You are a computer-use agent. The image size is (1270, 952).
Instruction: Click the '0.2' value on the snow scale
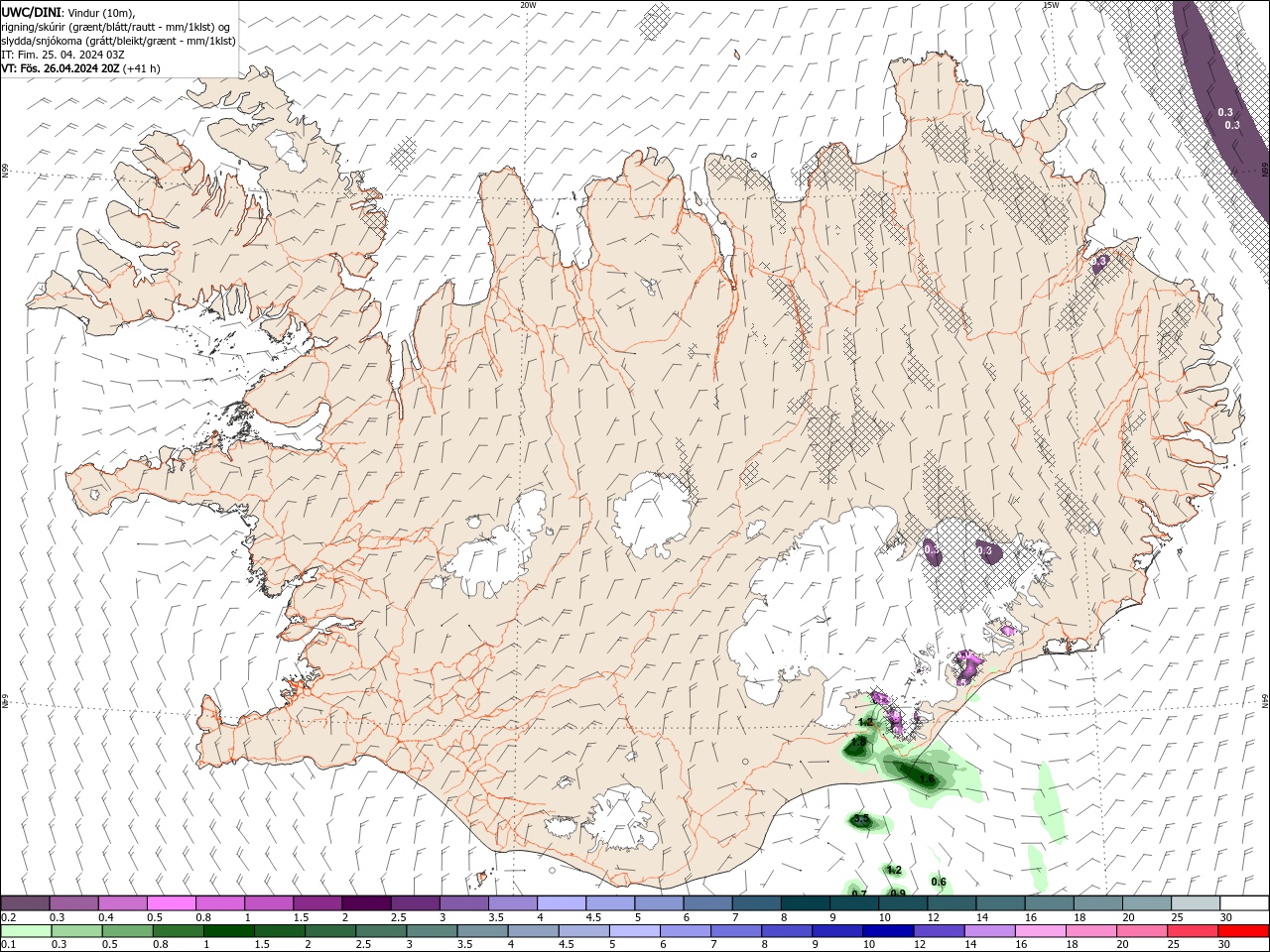pyautogui.click(x=9, y=917)
